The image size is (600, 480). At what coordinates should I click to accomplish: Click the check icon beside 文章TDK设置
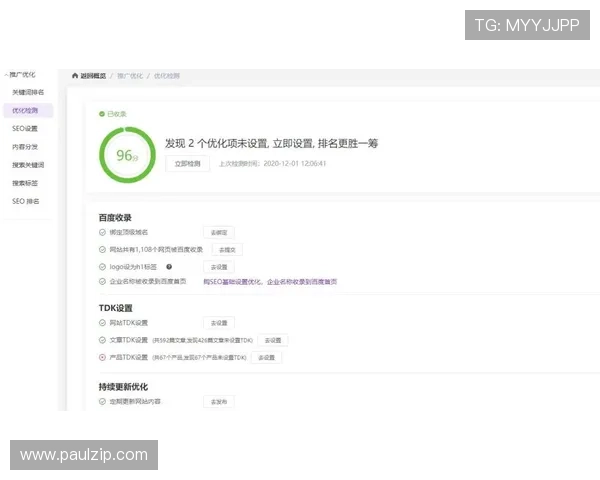coord(102,340)
